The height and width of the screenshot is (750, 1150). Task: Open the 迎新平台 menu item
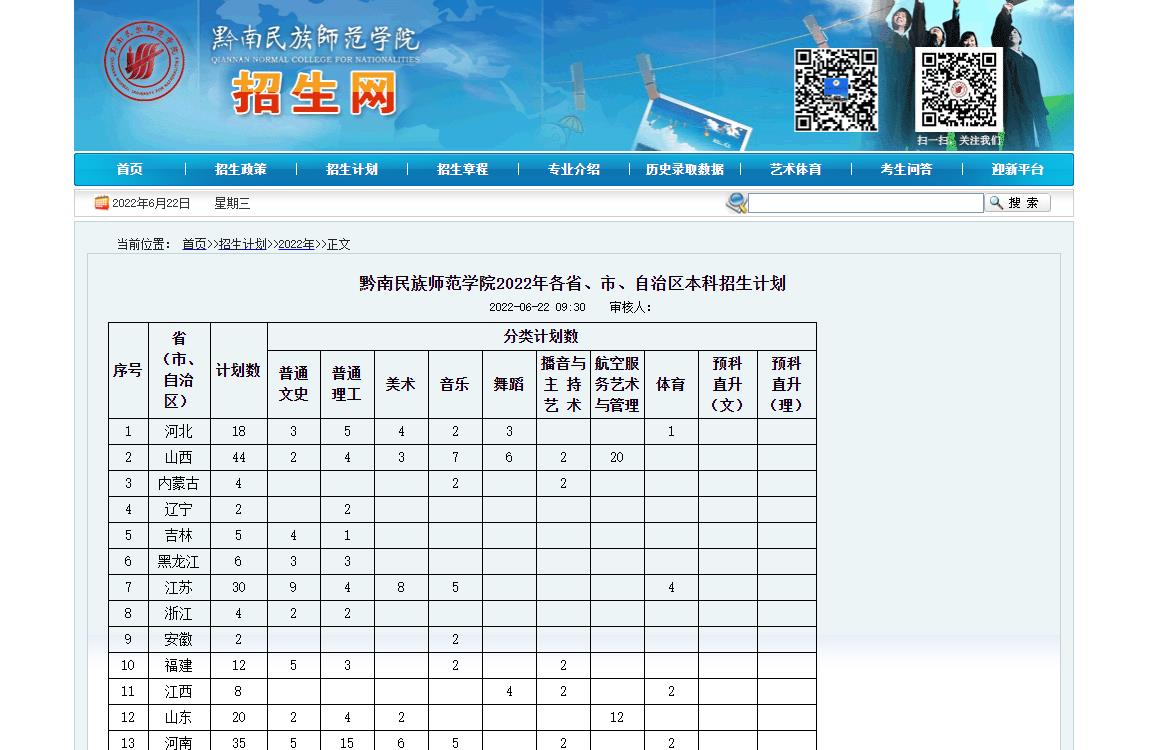point(1017,169)
